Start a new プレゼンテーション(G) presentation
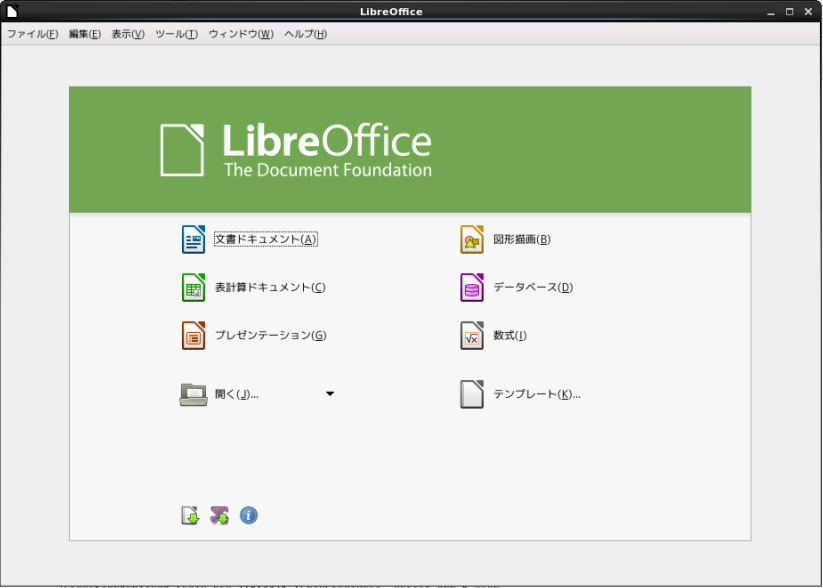 click(254, 335)
